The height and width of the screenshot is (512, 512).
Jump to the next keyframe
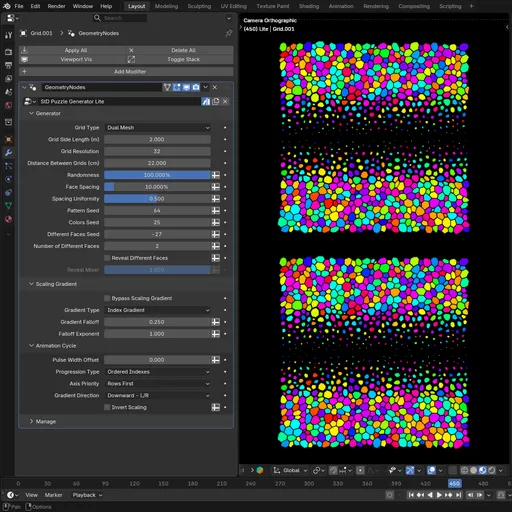[x=449, y=495]
